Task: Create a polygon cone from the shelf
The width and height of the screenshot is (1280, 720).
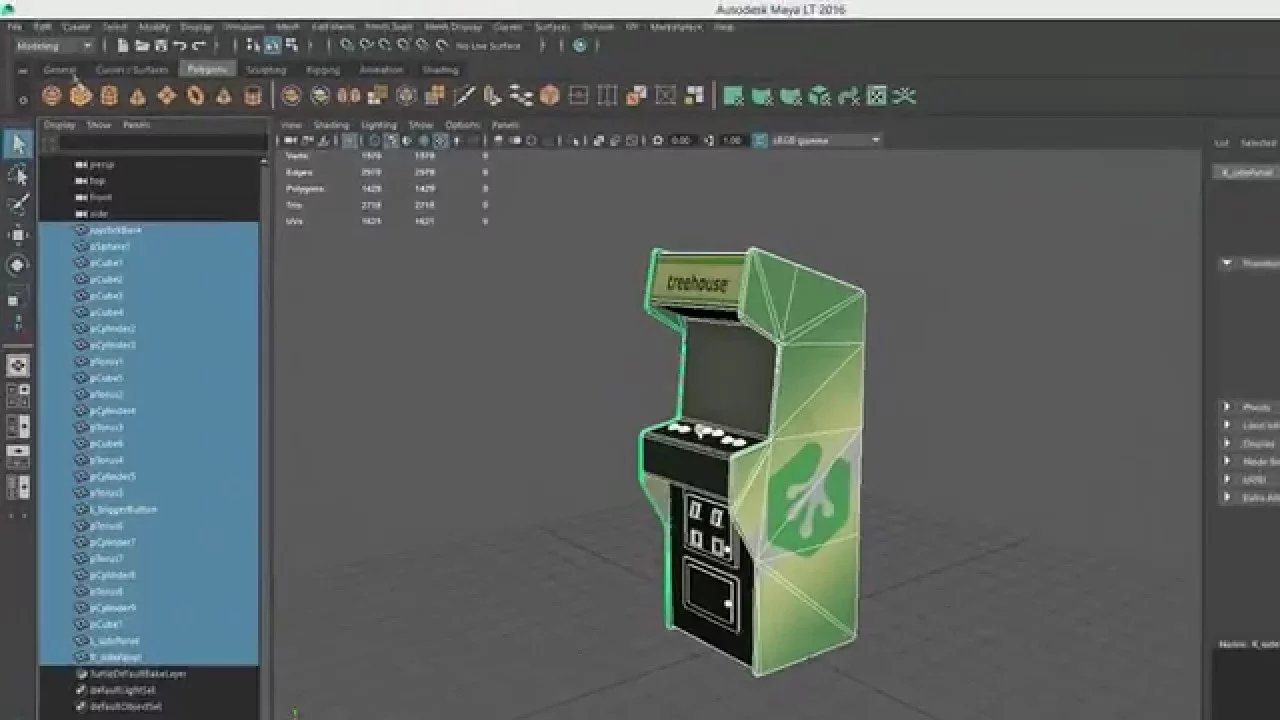Action: coord(138,96)
